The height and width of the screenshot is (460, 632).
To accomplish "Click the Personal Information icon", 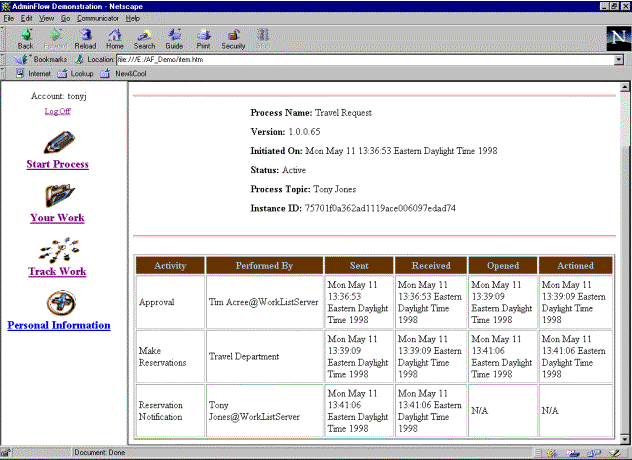I will 58,303.
